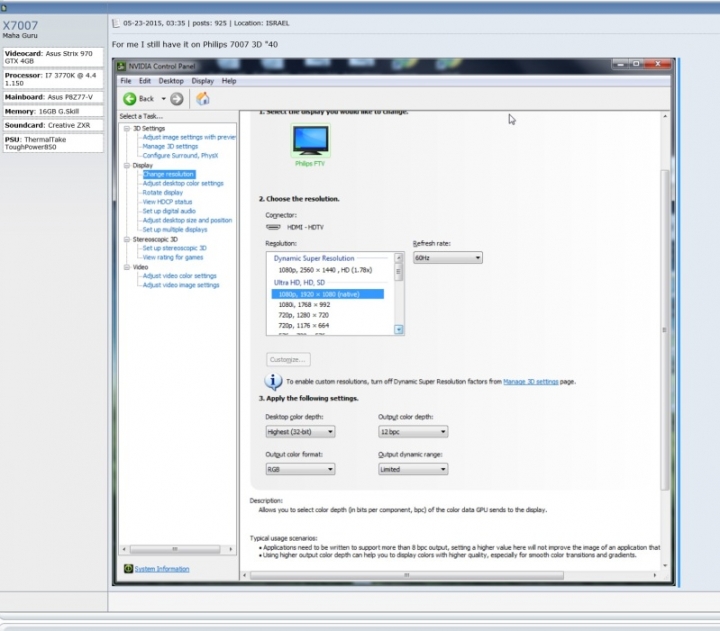Screen dimensions: 720x631
Task: Choose 1080p, 2560 × 1440 DSR resolution
Action: [x=325, y=270]
